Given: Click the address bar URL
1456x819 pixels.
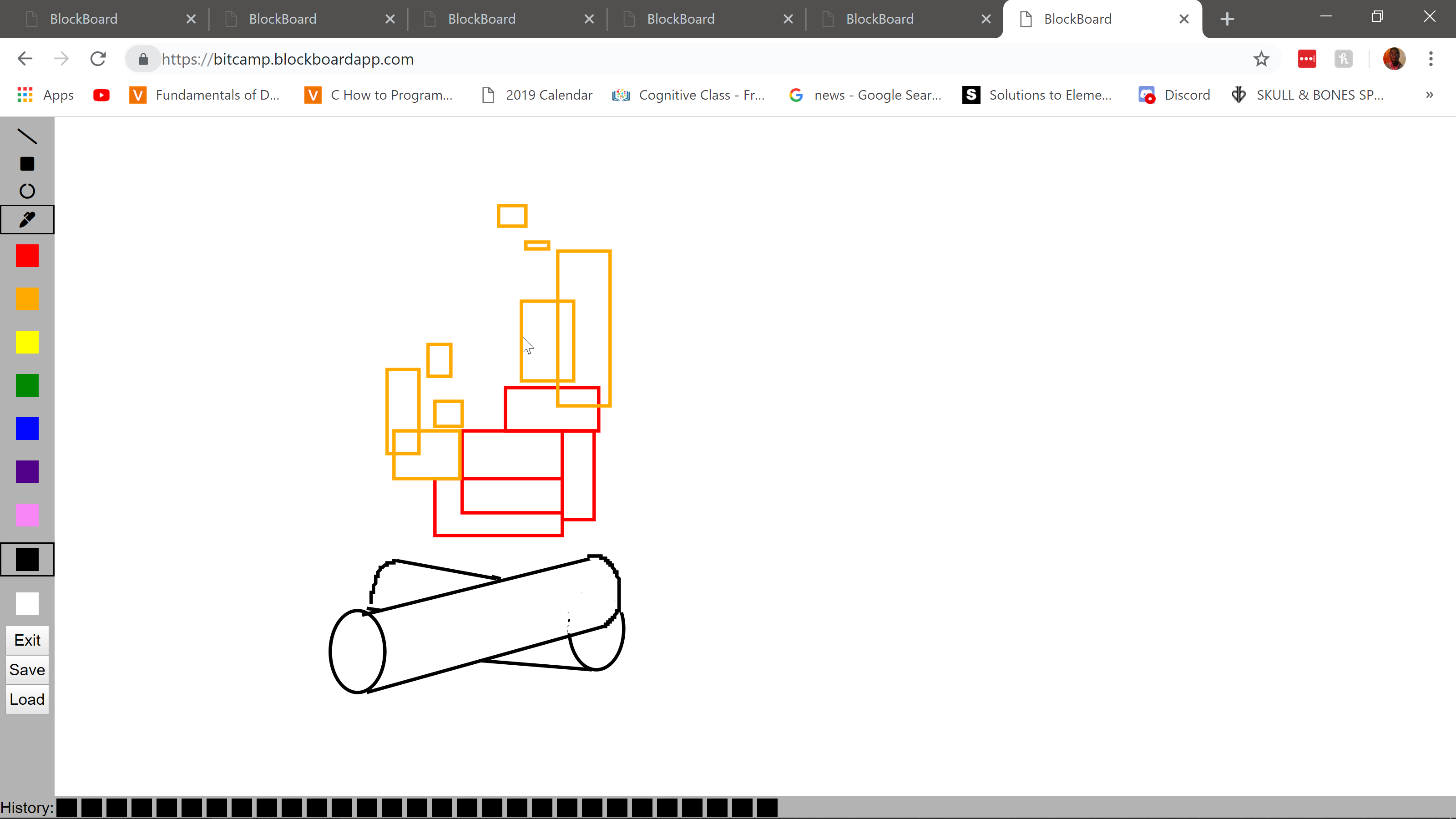Looking at the screenshot, I should (x=288, y=59).
